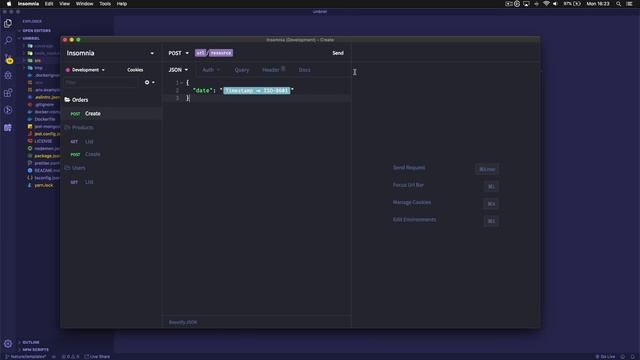Image resolution: width=640 pixels, height=360 pixels.
Task: Click the Users folder icon in Insomnia
Action: [x=67, y=168]
